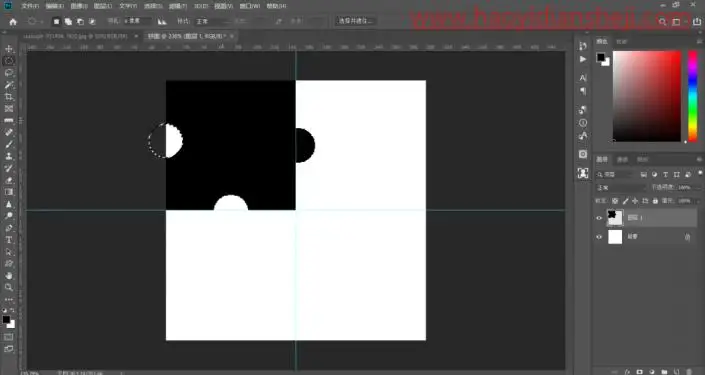Screen dimensions: 705x375
Task: Hide the top layer using its eye icon
Action: coord(599,218)
